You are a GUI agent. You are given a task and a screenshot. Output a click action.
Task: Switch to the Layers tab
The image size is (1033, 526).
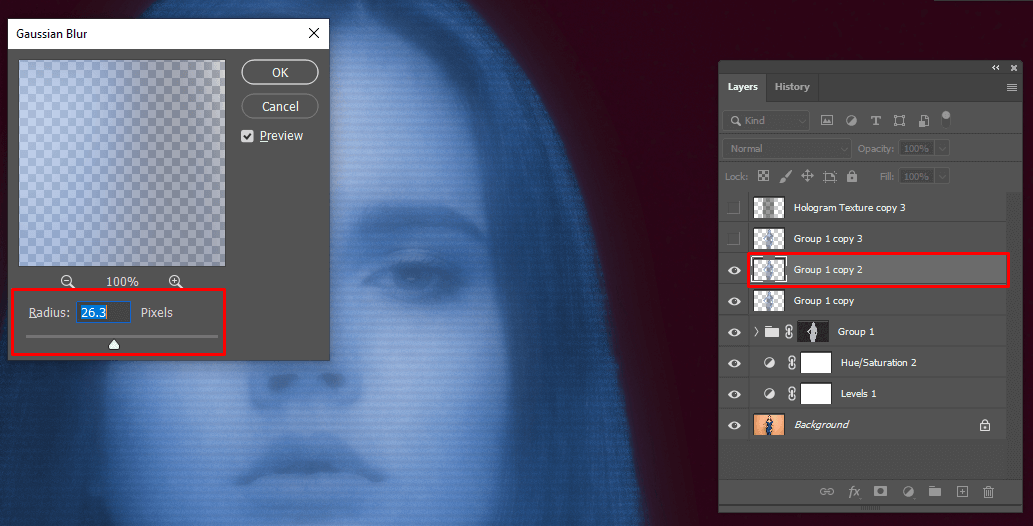coord(742,87)
